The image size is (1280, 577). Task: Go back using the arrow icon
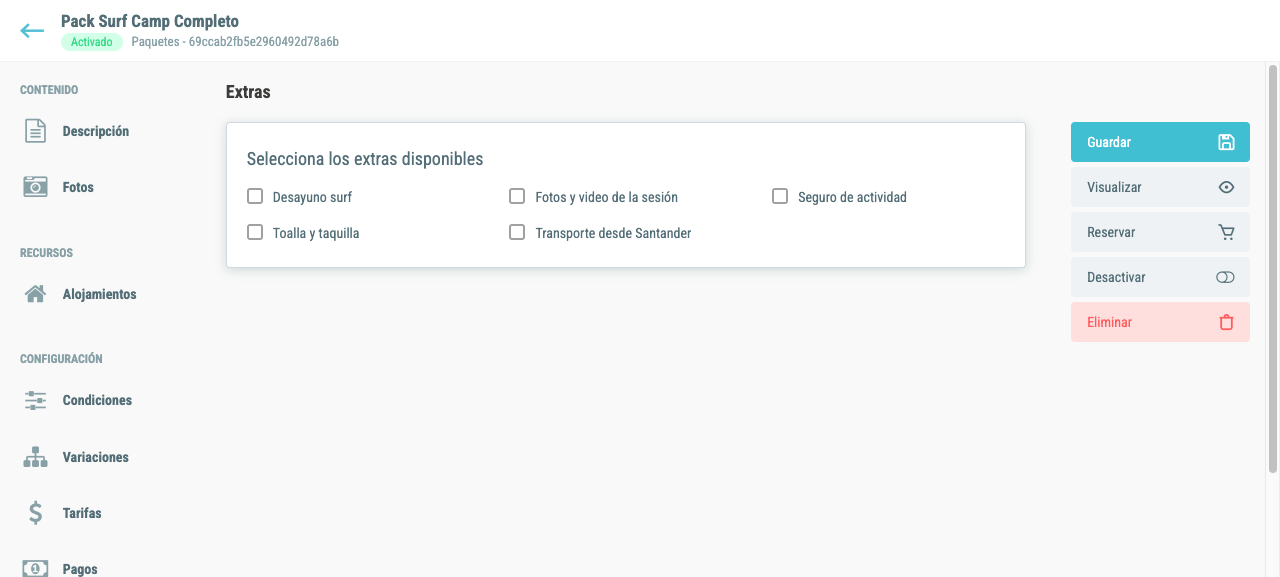[33, 31]
